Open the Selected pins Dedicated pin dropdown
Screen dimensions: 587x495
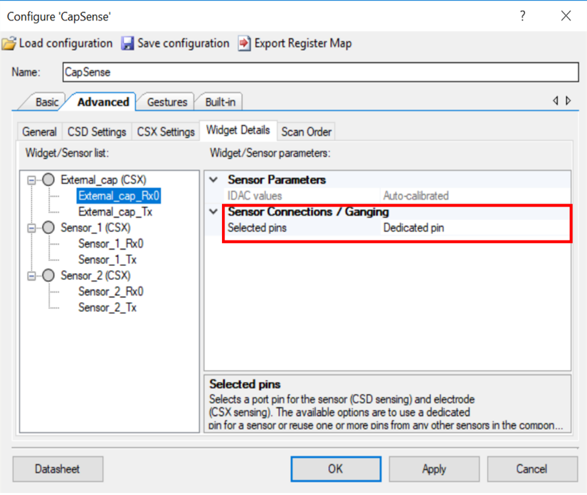(475, 228)
